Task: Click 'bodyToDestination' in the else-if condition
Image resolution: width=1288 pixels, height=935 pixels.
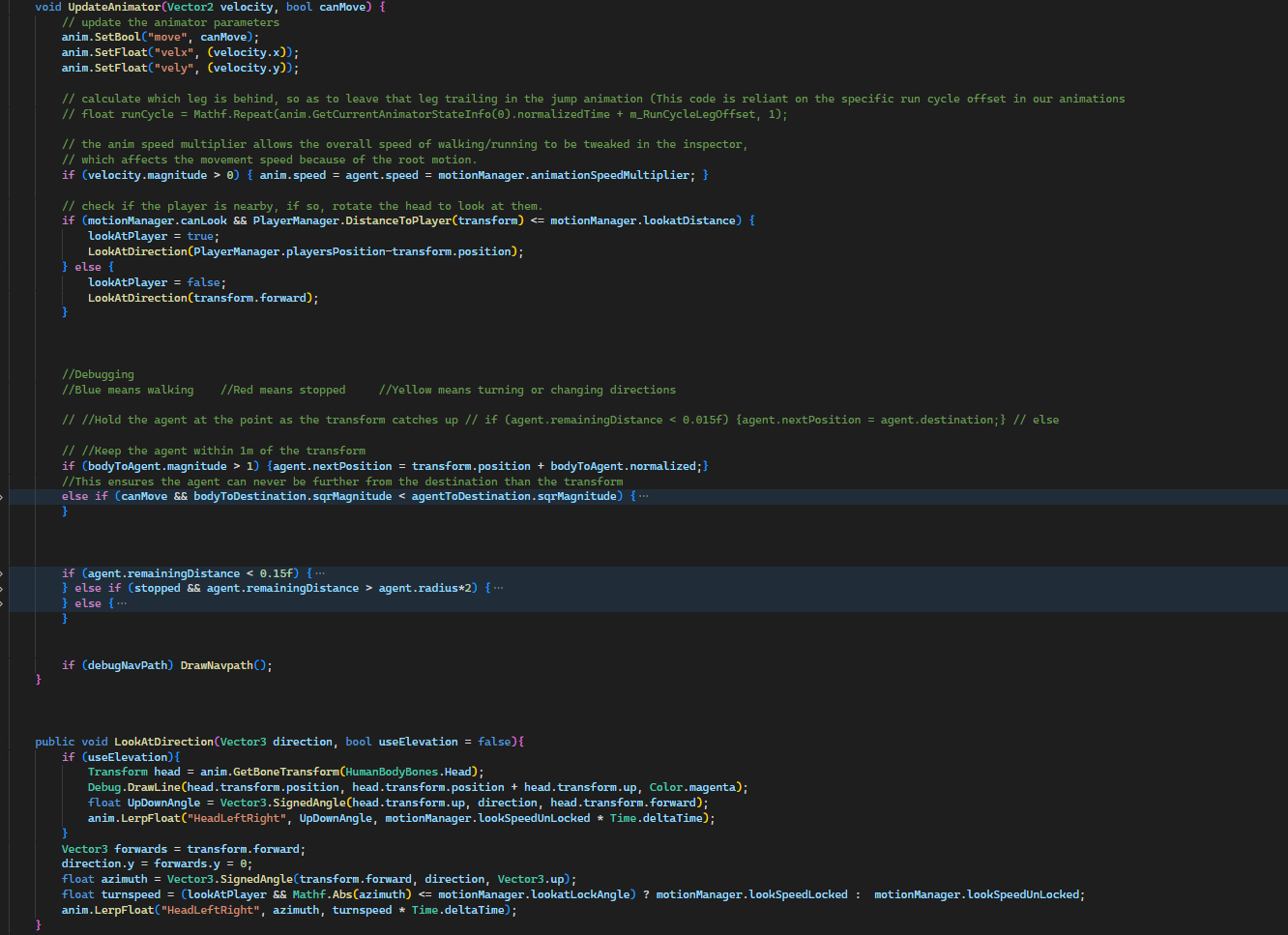Action: [249, 497]
